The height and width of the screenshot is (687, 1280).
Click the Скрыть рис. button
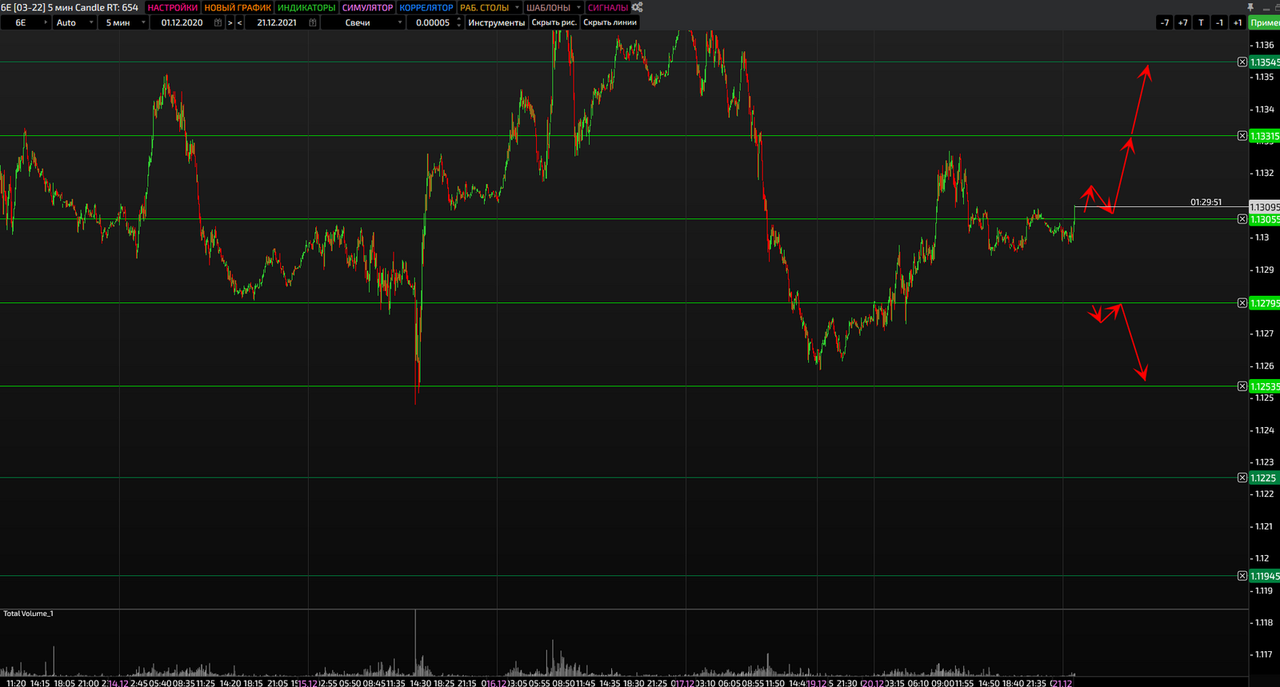pyautogui.click(x=554, y=22)
